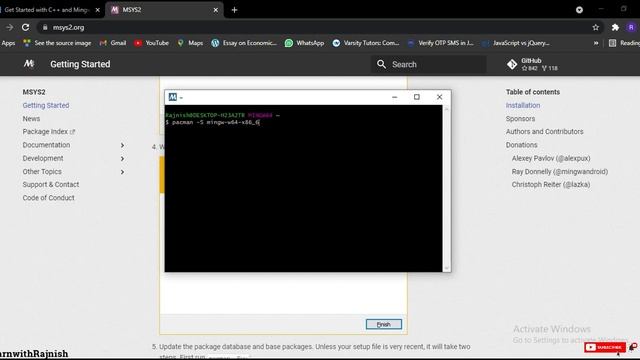Jump to Authors and Contributors section
This screenshot has height=360, width=640.
point(544,132)
